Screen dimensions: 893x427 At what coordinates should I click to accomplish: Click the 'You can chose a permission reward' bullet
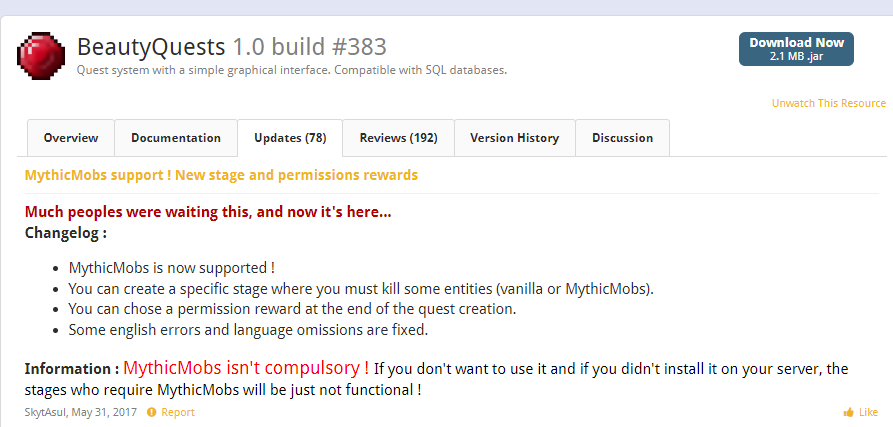point(292,309)
